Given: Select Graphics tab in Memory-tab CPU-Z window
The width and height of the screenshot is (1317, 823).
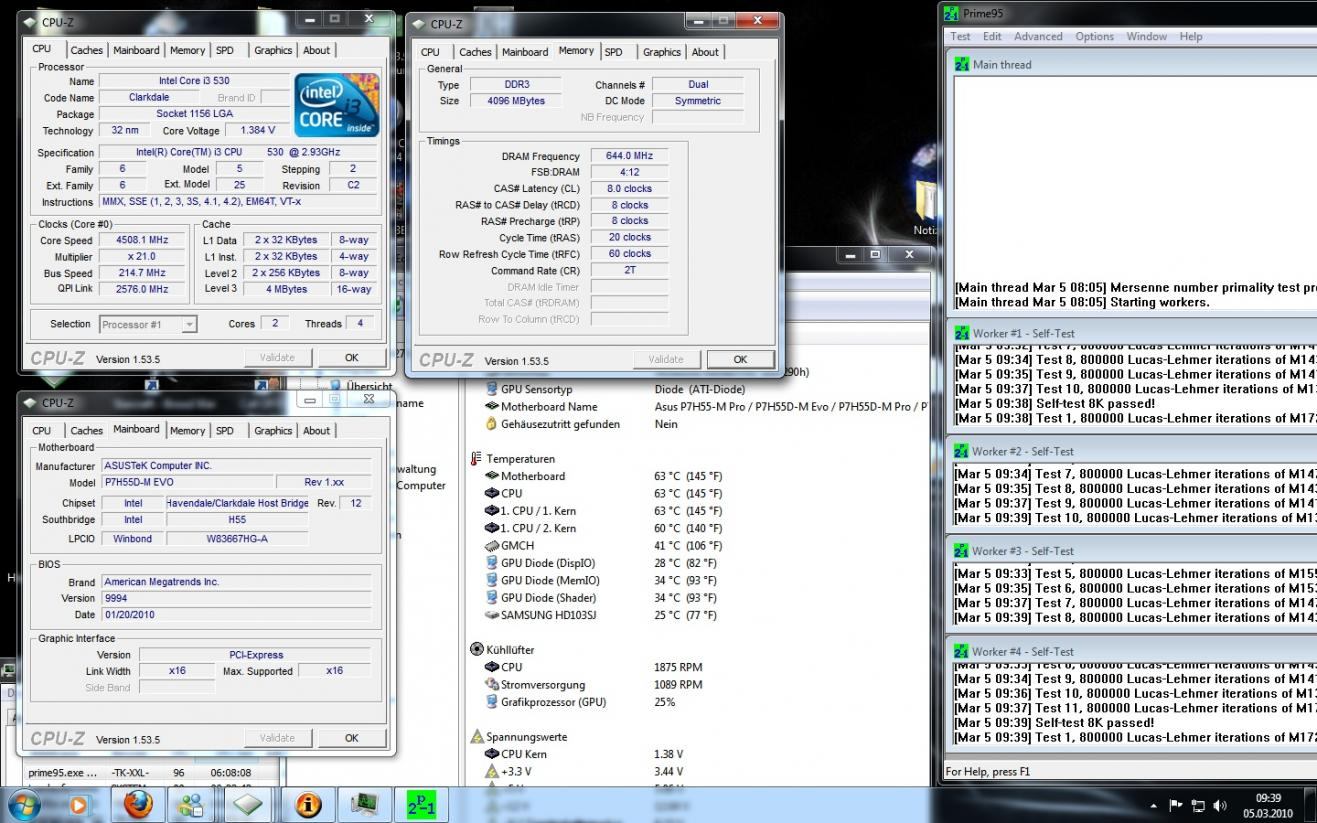Looking at the screenshot, I should click(x=661, y=52).
